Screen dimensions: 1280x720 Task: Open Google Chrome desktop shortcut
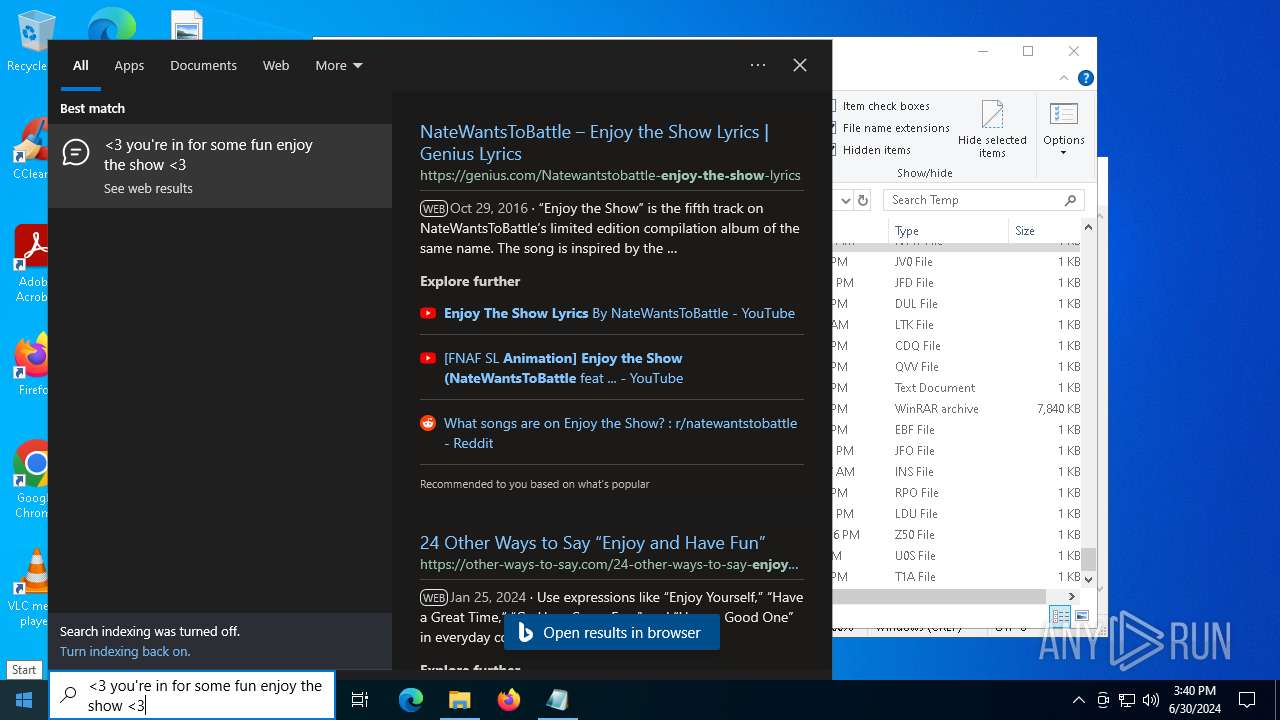pyautogui.click(x=30, y=478)
